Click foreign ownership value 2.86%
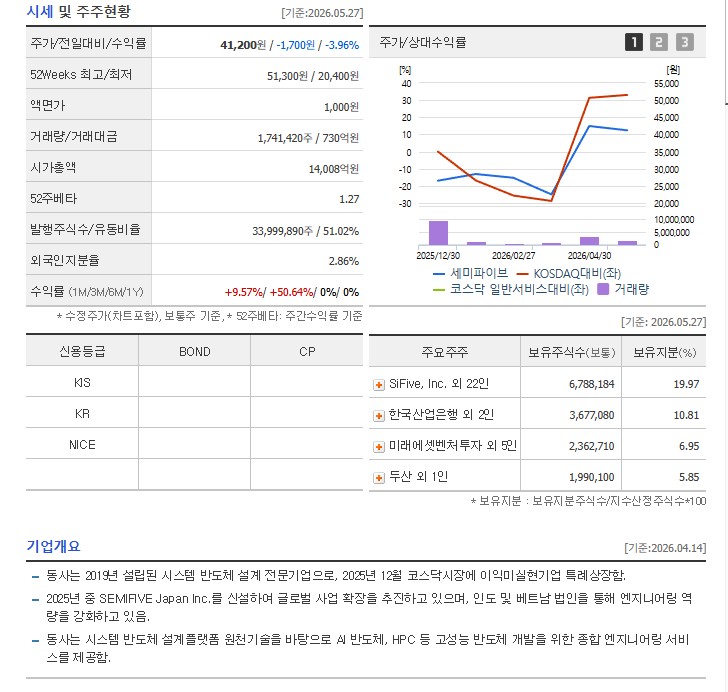Viewport: 728px width, 692px height. [344, 261]
